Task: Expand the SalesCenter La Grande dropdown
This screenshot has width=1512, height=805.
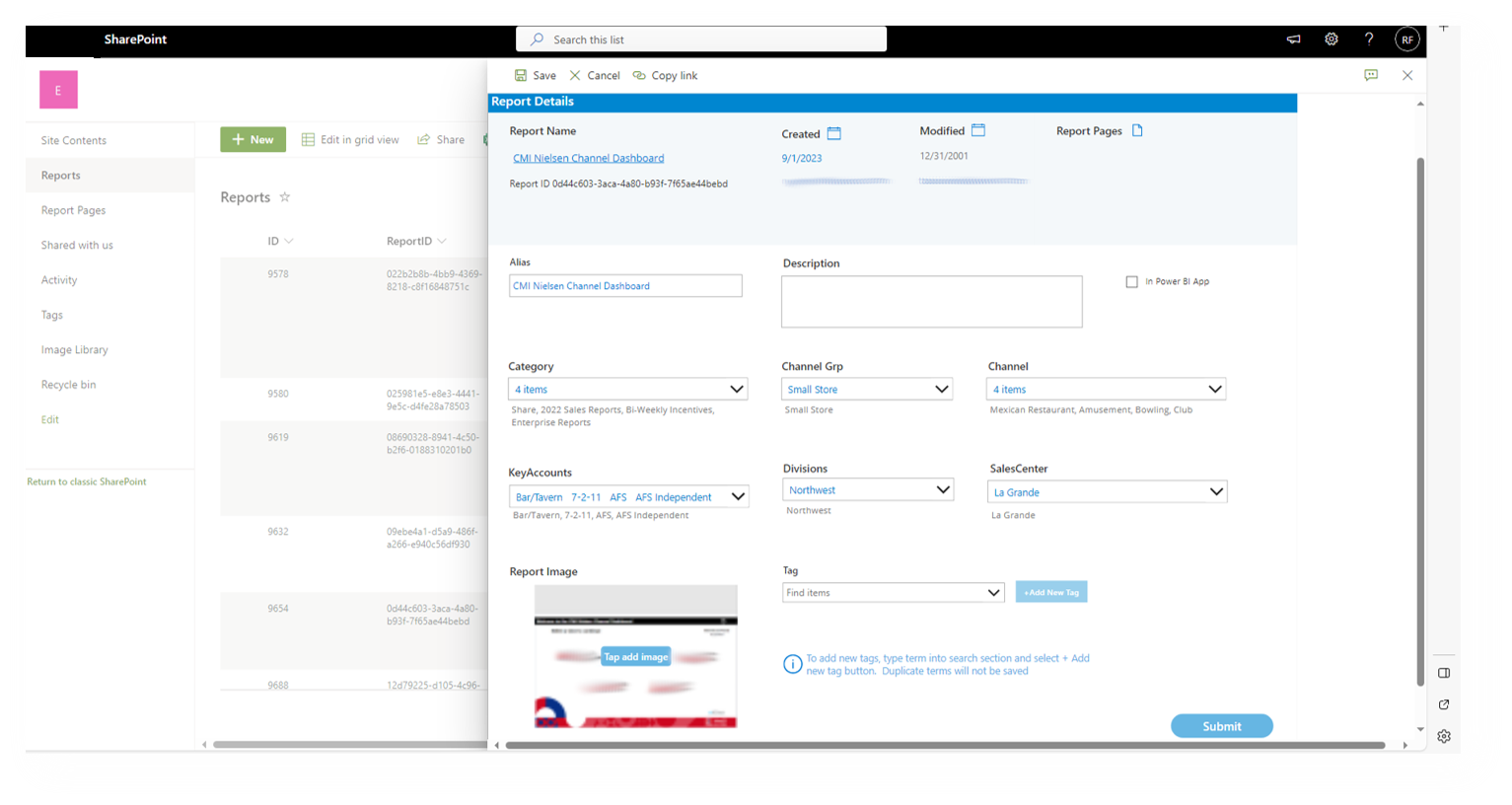Action: point(1216,491)
